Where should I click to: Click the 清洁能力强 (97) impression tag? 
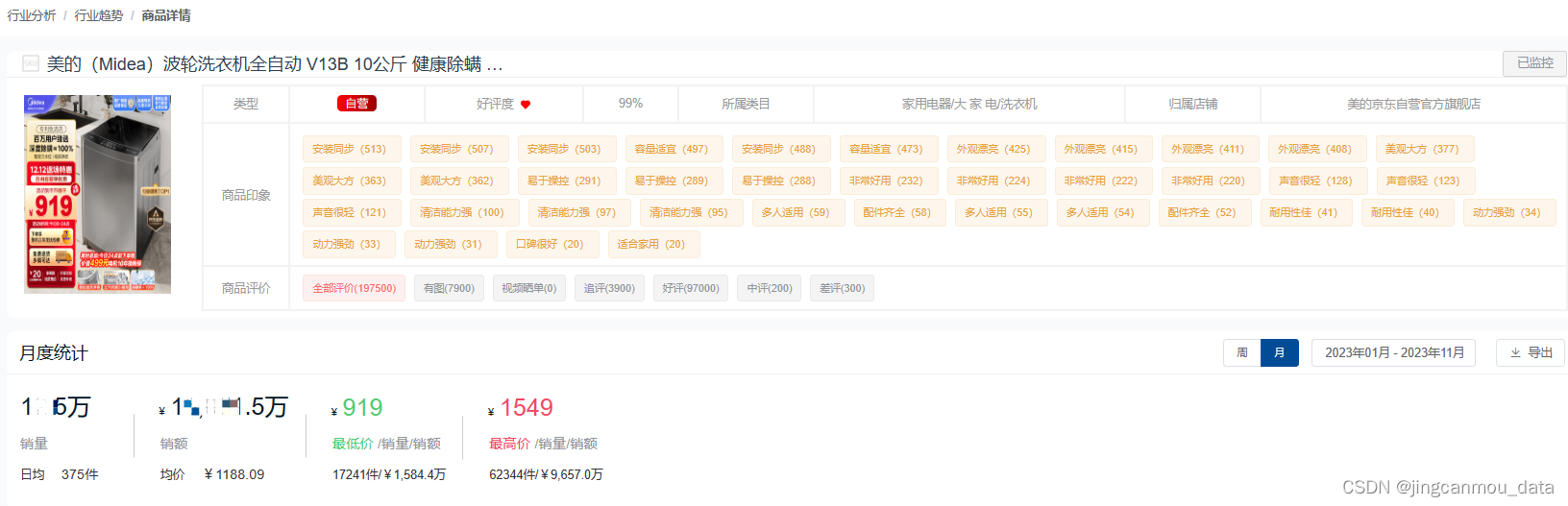(x=578, y=212)
